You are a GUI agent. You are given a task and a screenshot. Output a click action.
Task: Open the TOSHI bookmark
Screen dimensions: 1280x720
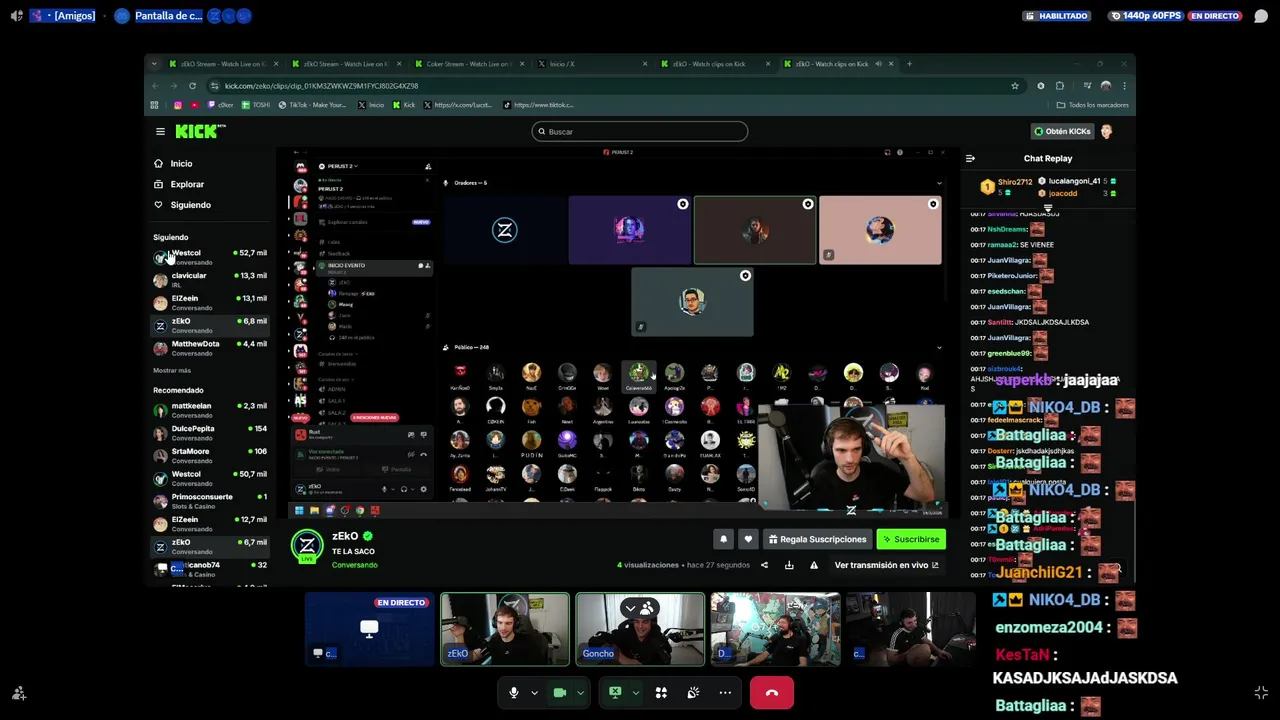pyautogui.click(x=256, y=105)
